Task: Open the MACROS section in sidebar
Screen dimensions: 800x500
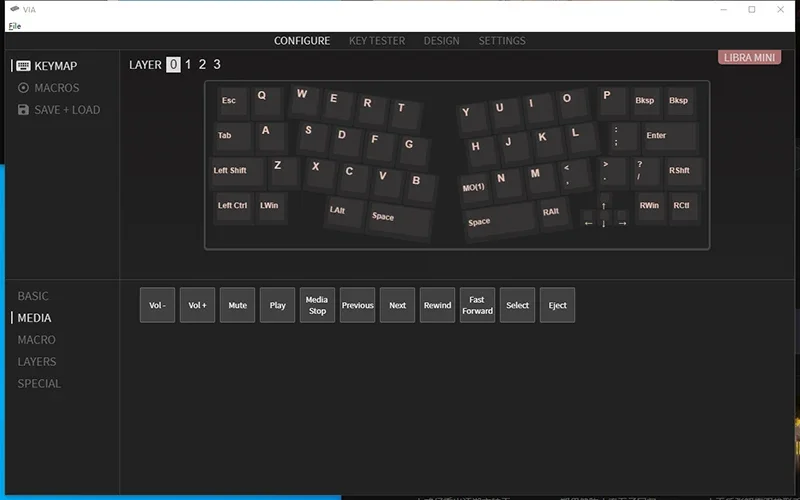Action: (x=56, y=88)
